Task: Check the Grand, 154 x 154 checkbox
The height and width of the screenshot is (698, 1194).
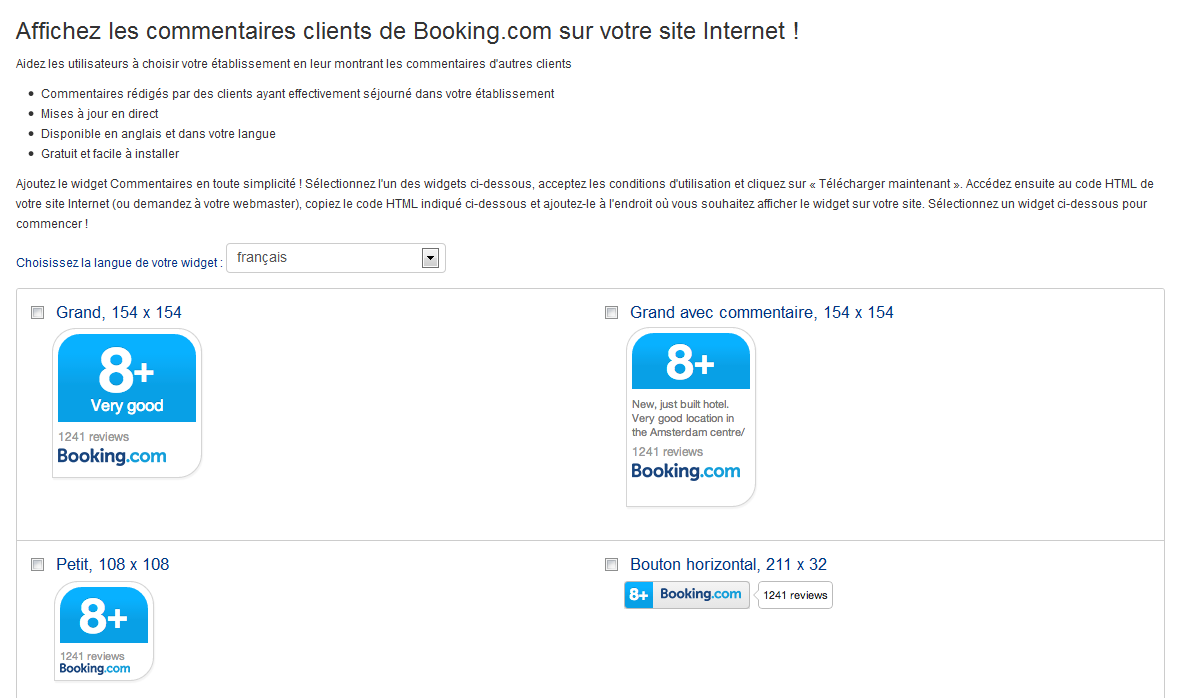Action: (x=37, y=313)
